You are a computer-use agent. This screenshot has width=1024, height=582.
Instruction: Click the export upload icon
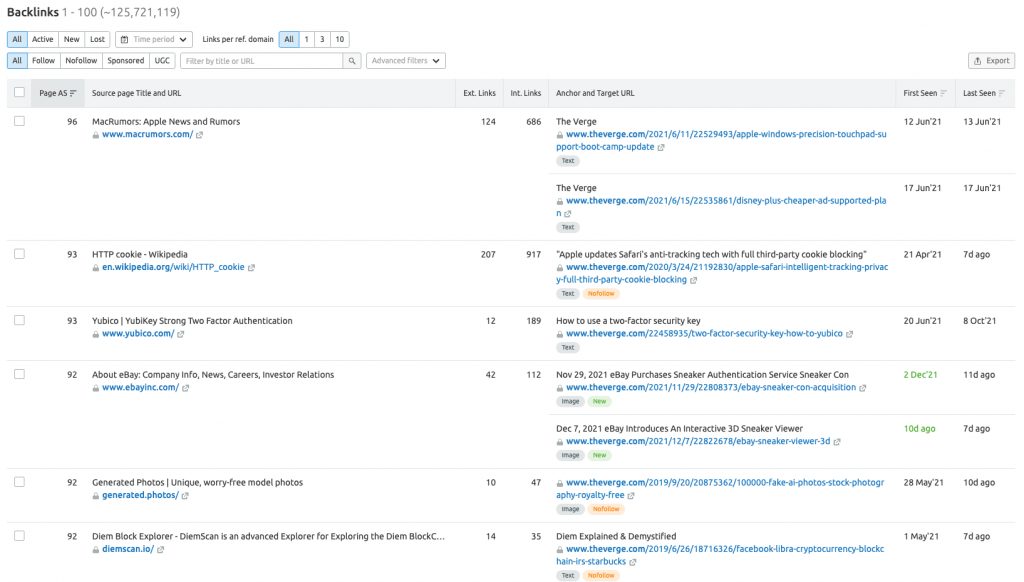[x=978, y=61]
